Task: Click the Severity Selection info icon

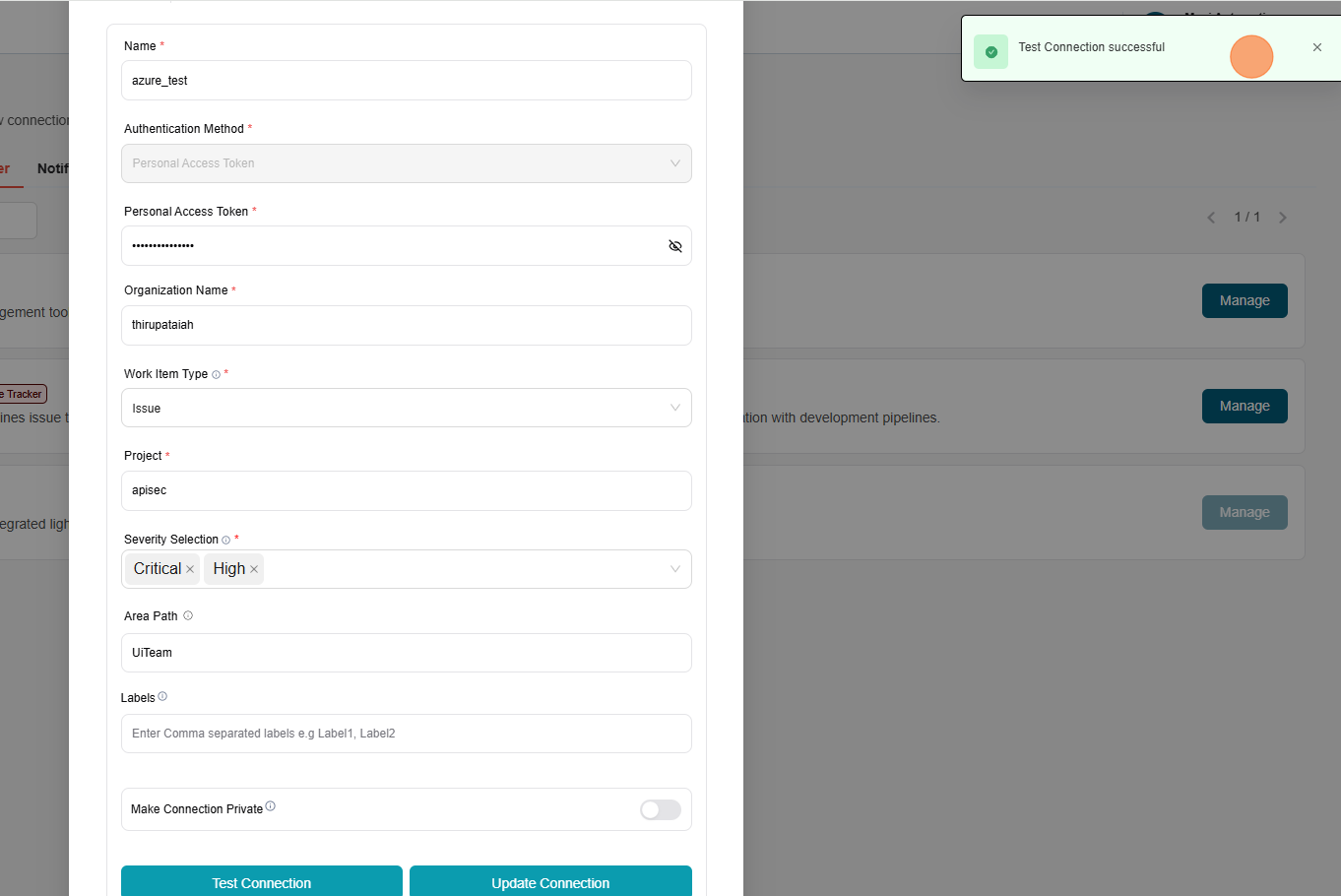Action: point(225,540)
